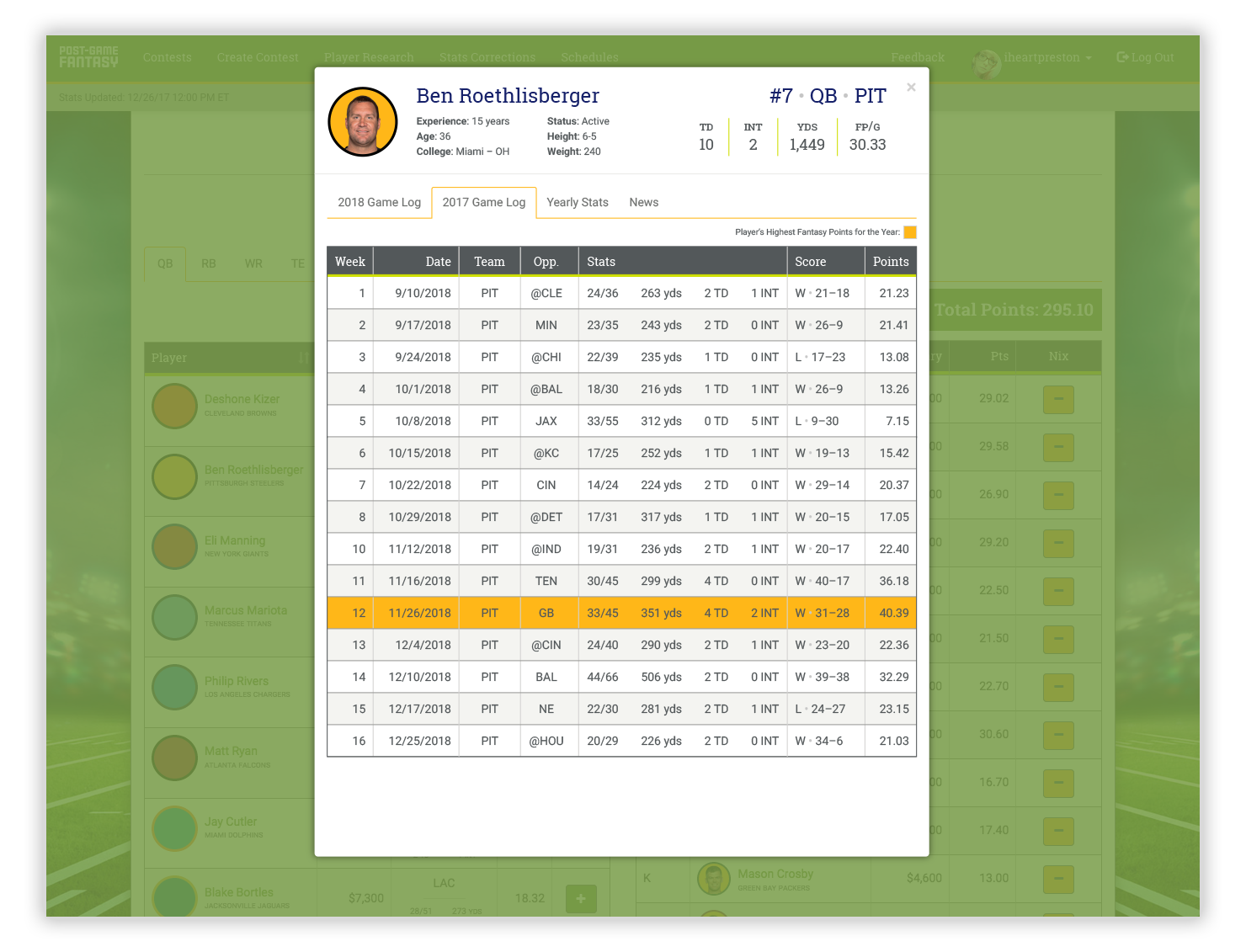Open Jay Cutler in player list
Viewport: 1246px width, 952px height.
pos(231,822)
